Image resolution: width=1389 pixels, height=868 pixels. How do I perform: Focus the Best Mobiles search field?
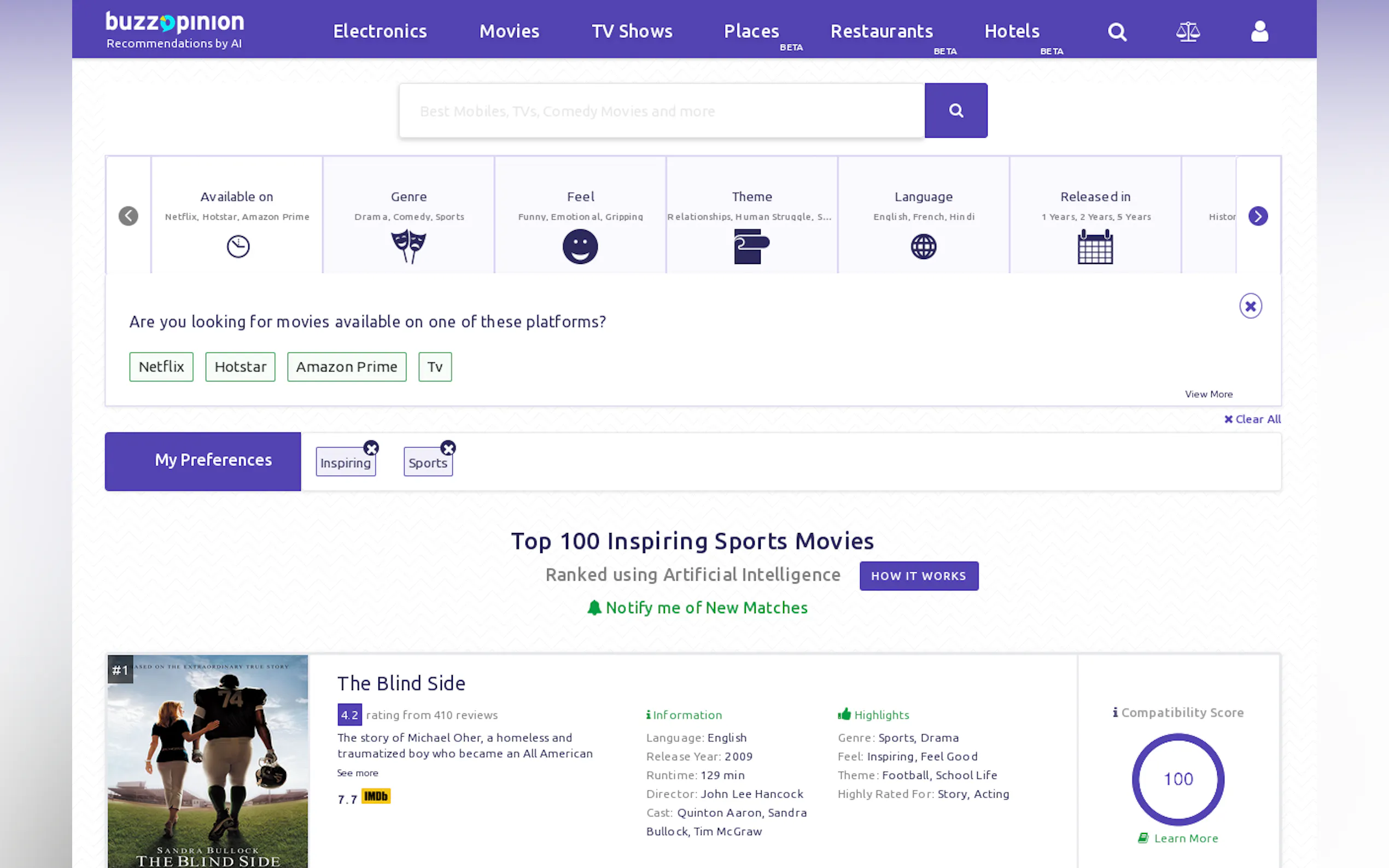(662, 111)
